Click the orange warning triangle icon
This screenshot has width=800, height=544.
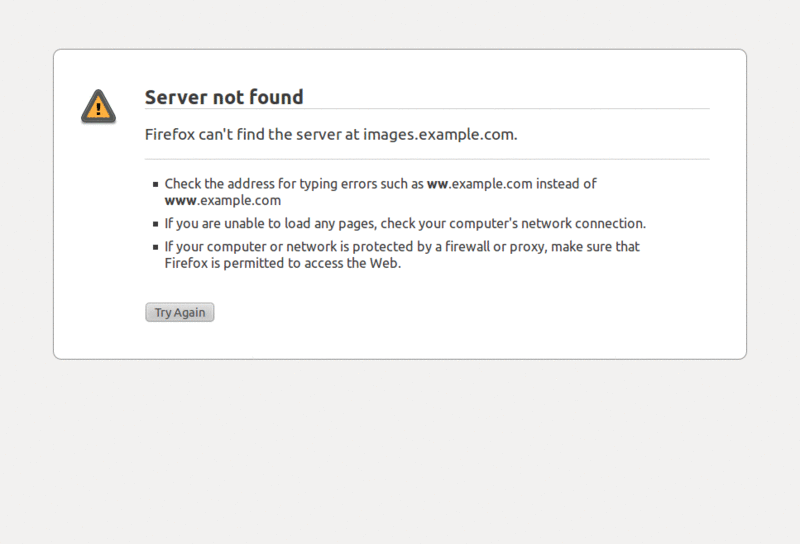pos(98,106)
